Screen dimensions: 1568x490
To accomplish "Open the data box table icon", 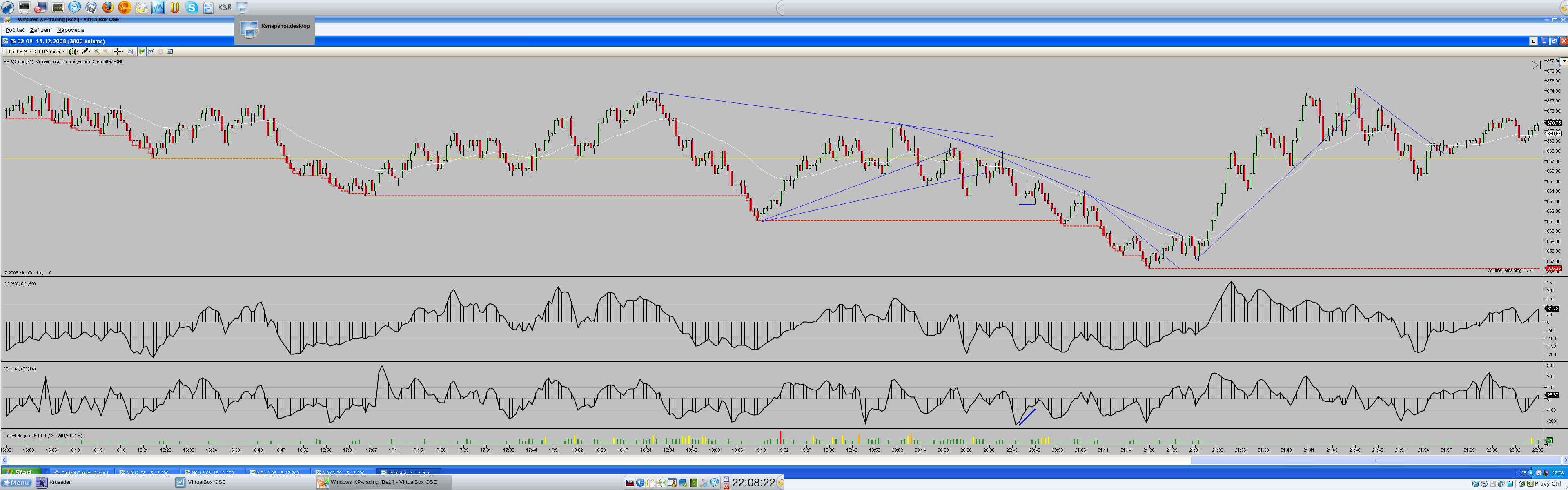I will 170,52.
